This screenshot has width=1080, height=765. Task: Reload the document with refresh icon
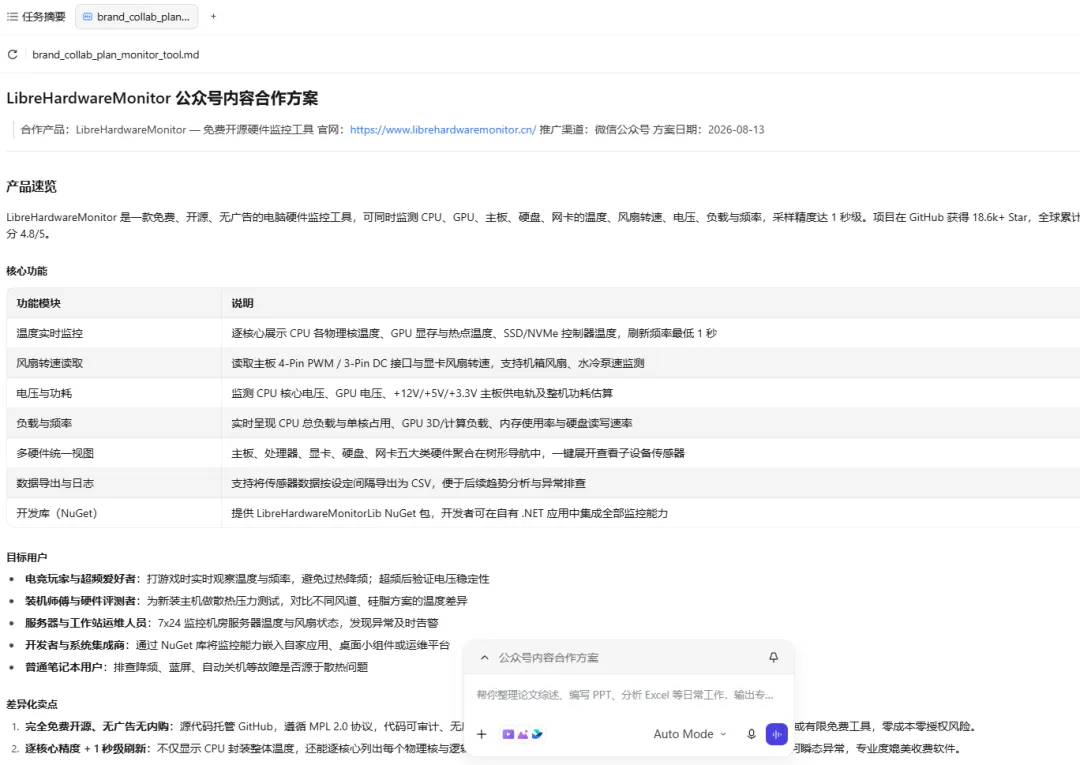point(12,54)
